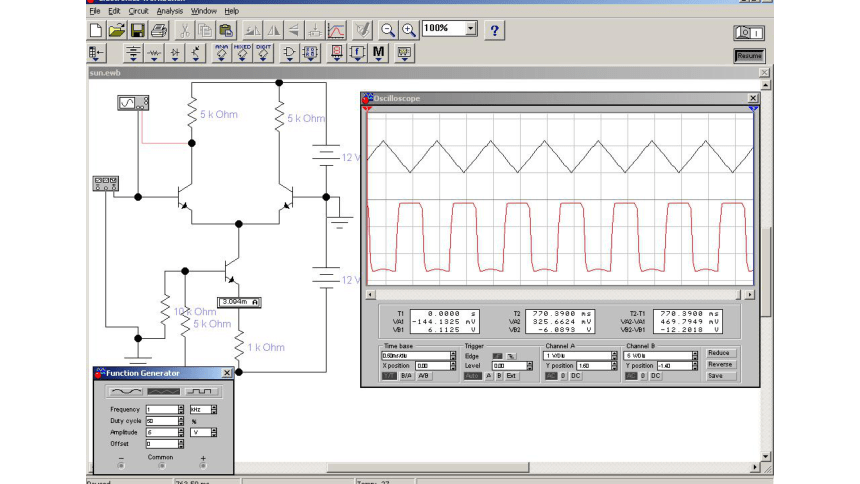Set Channel A coupling to DC
860x484 pixels.
click(x=575, y=376)
